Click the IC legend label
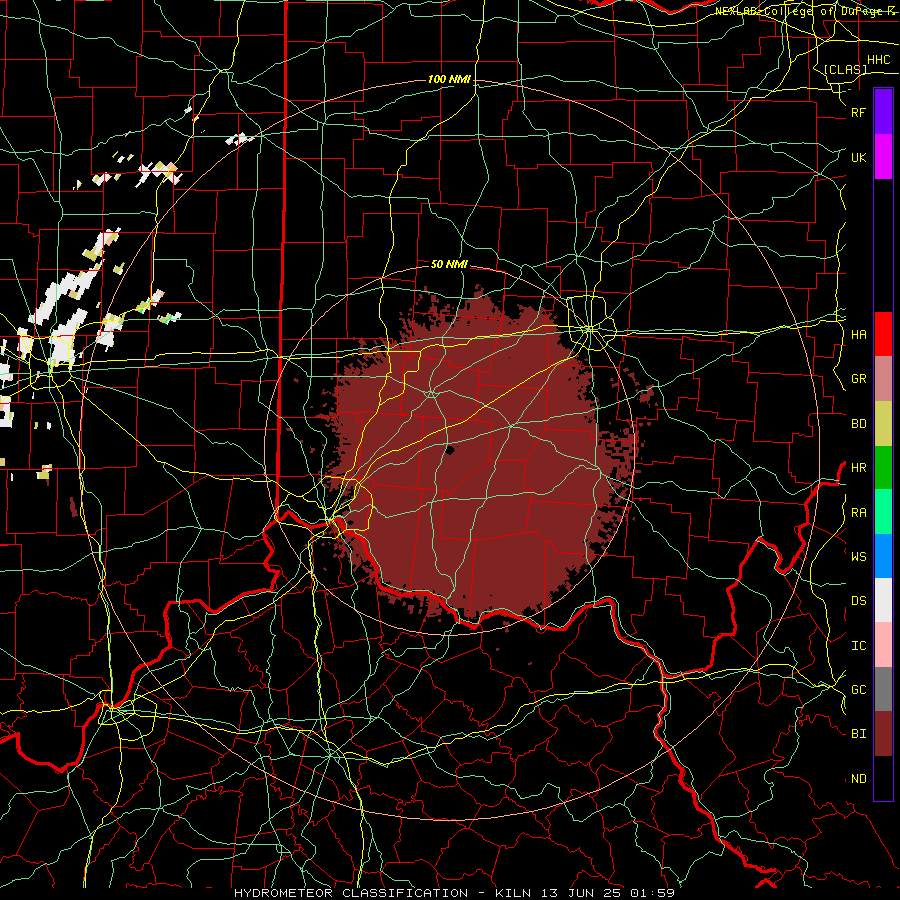This screenshot has width=900, height=900. pos(858,645)
